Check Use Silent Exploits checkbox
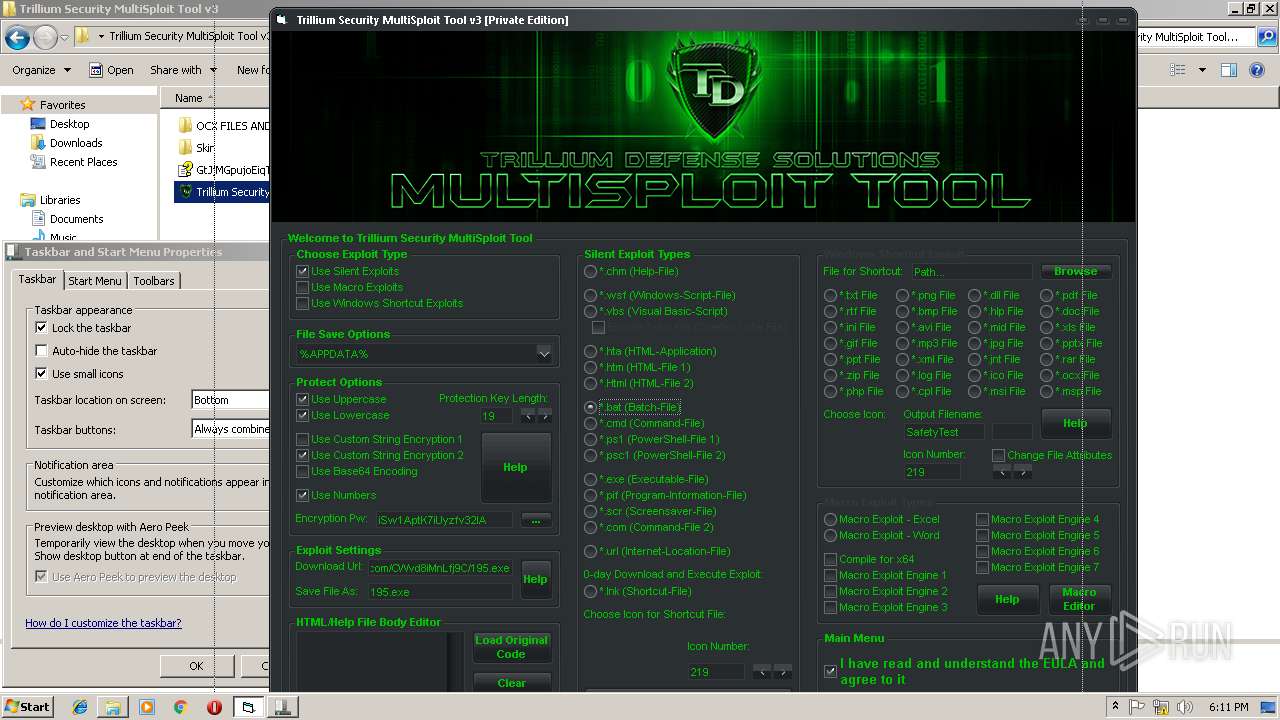Image resolution: width=1280 pixels, height=720 pixels. [303, 271]
